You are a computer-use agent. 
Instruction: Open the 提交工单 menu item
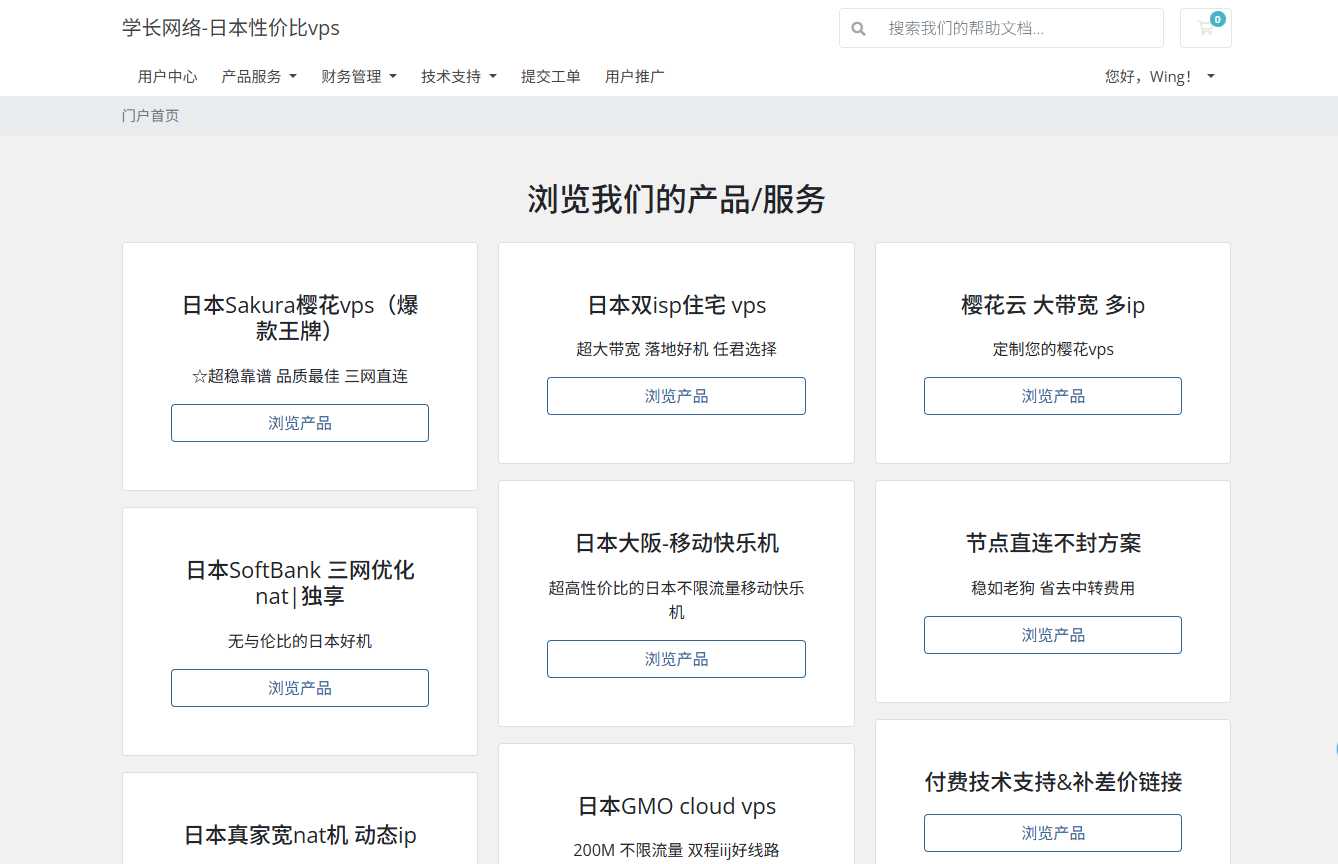[550, 76]
